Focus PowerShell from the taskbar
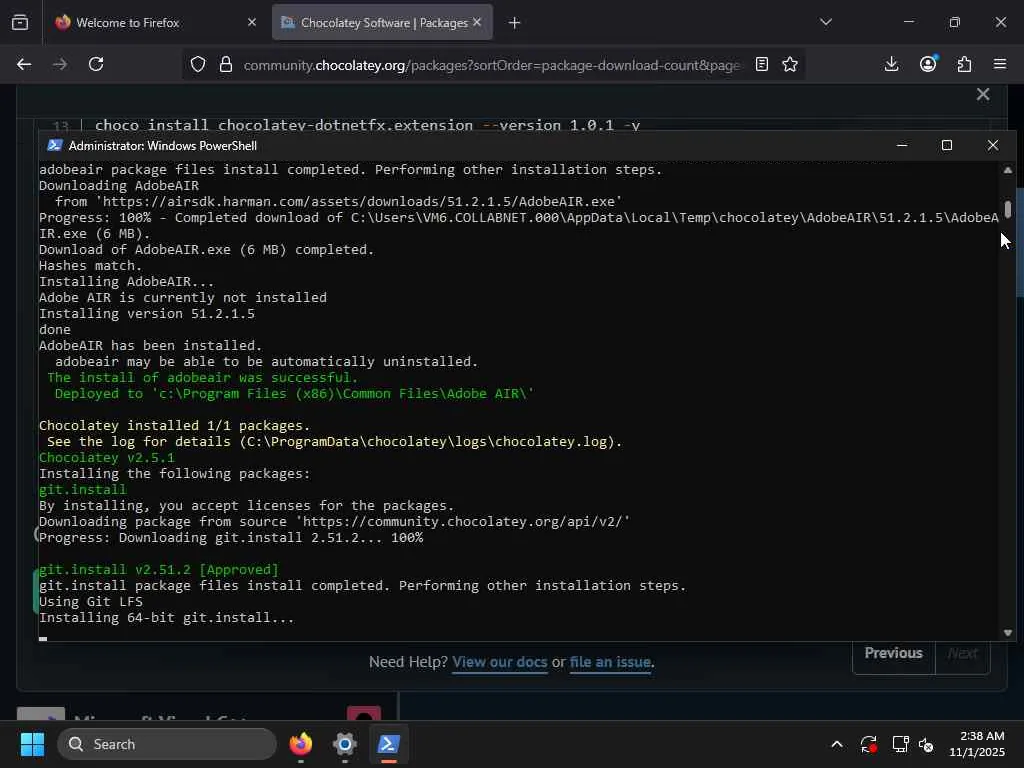Image resolution: width=1024 pixels, height=768 pixels. [389, 744]
